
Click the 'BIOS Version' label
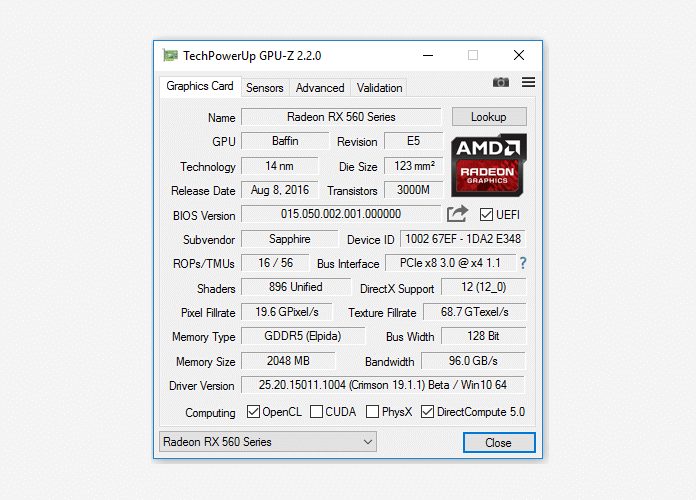pyautogui.click(x=204, y=216)
